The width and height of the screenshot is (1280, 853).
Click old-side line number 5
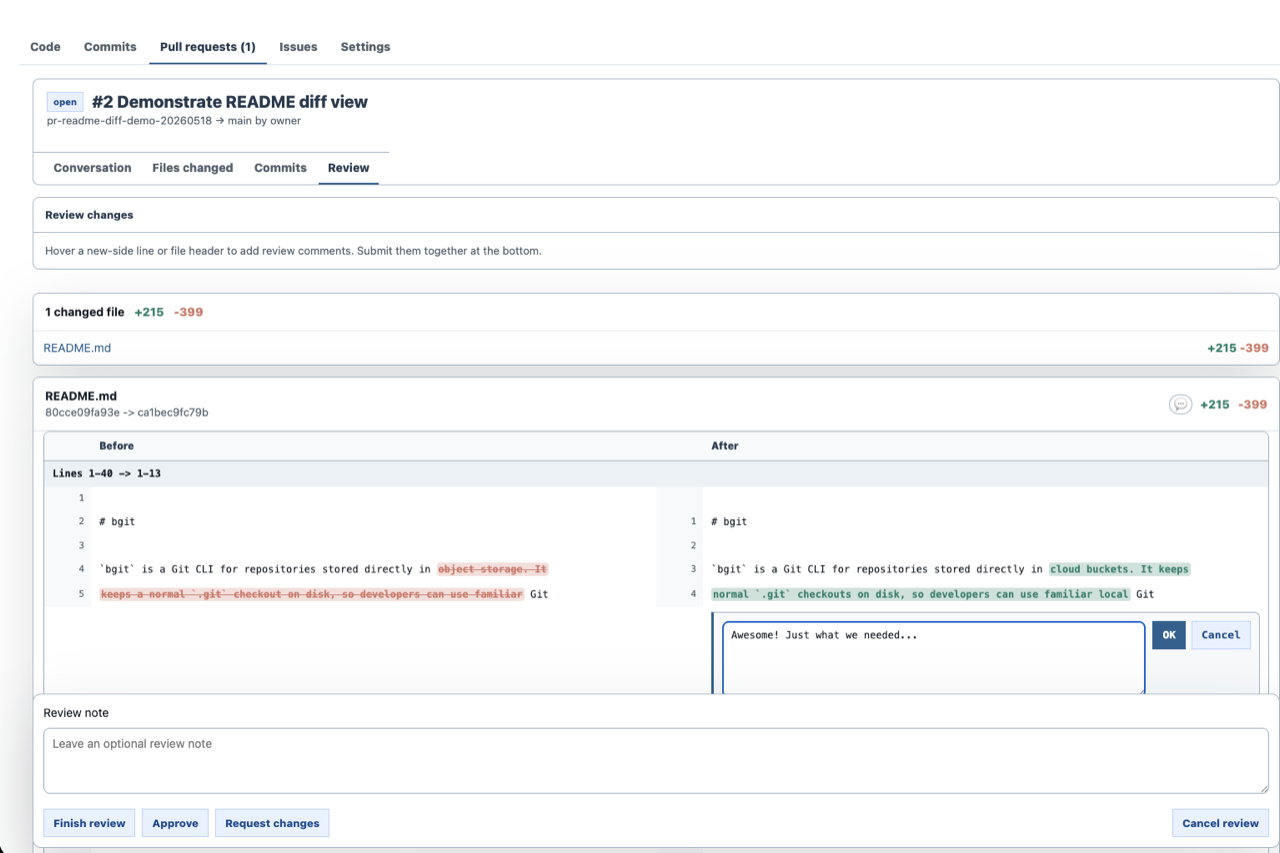tap(82, 594)
